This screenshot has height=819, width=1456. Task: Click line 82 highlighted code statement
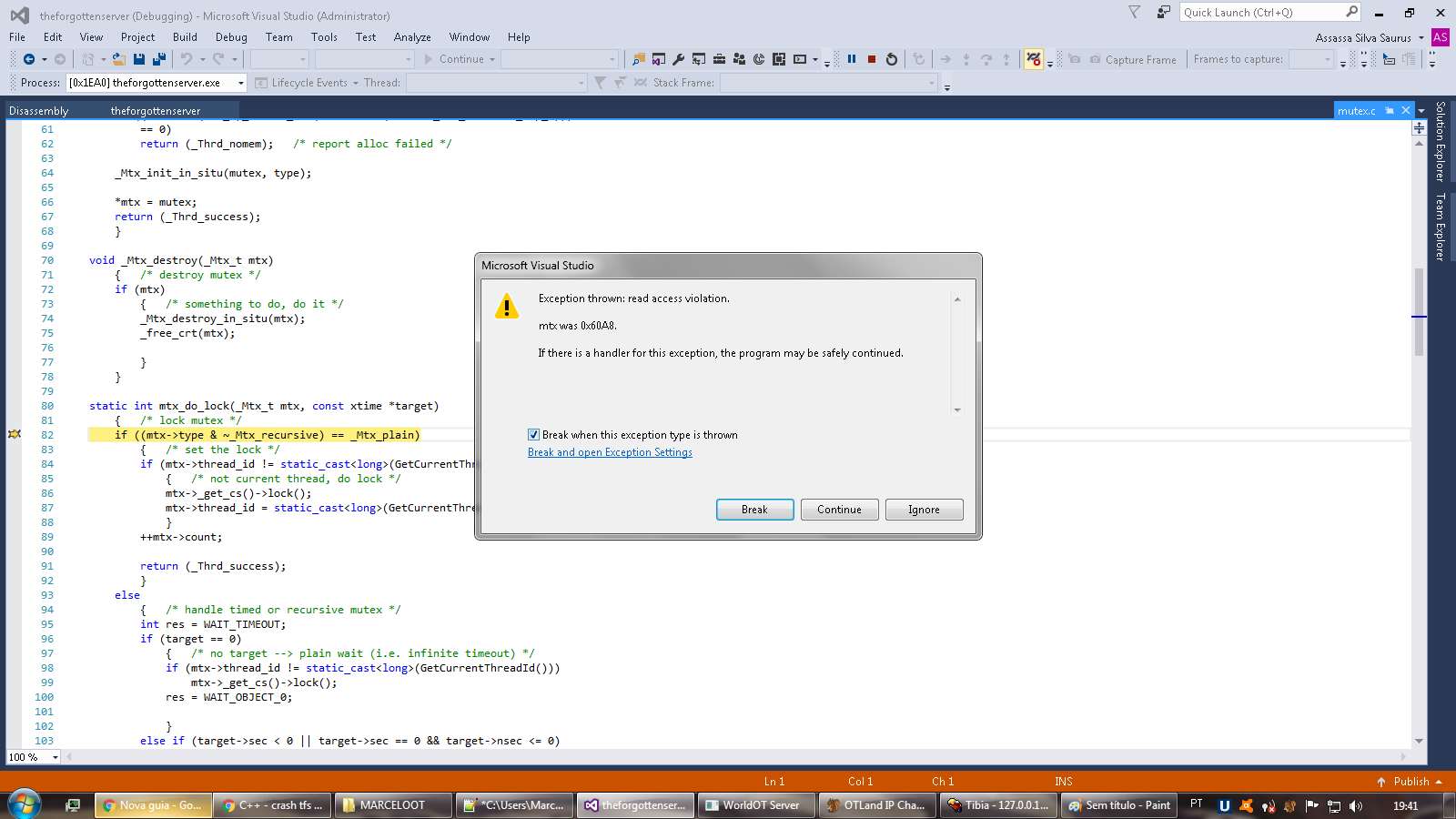coord(267,435)
